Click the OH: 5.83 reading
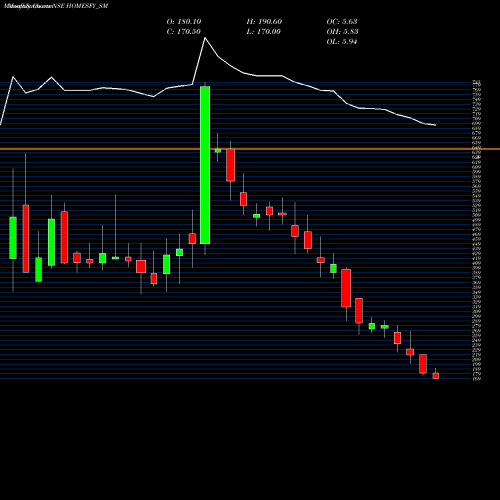 pos(342,32)
